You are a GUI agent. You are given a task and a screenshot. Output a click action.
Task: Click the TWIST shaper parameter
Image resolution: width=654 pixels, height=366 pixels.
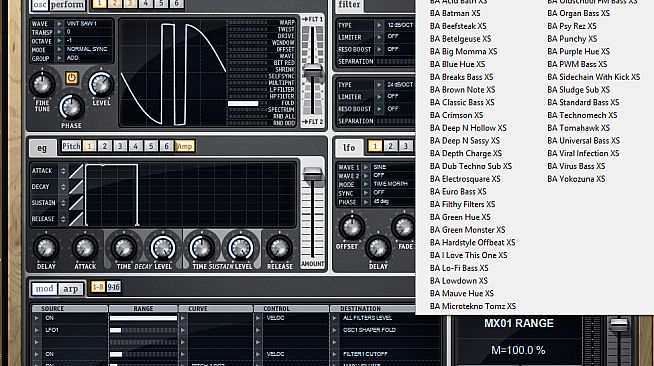(x=286, y=30)
